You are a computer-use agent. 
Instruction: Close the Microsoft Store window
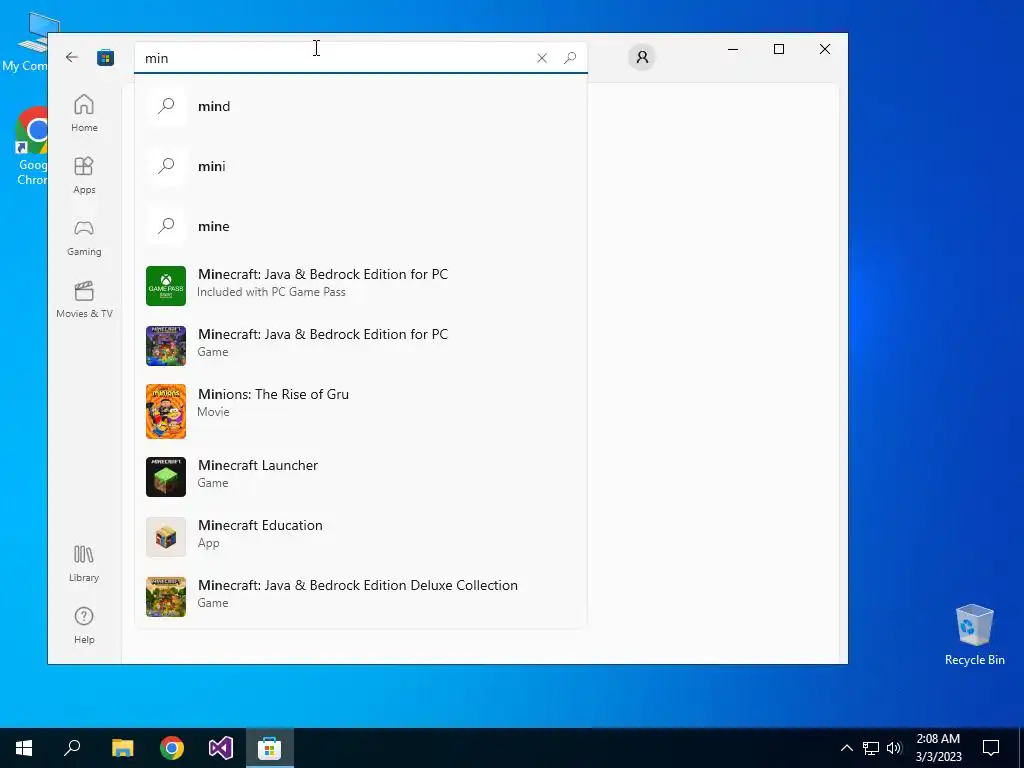click(825, 49)
